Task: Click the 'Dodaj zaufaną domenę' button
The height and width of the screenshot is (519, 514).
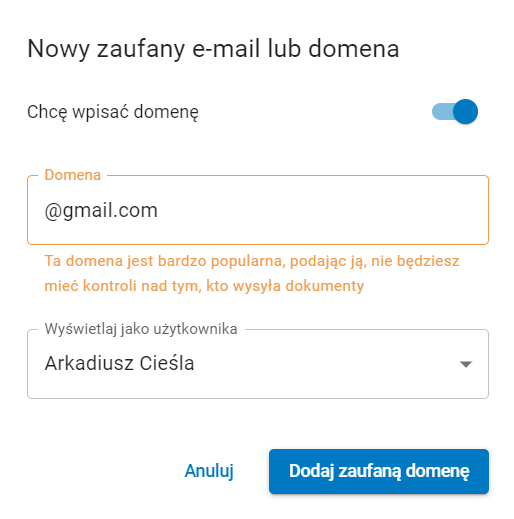Action: click(x=379, y=471)
